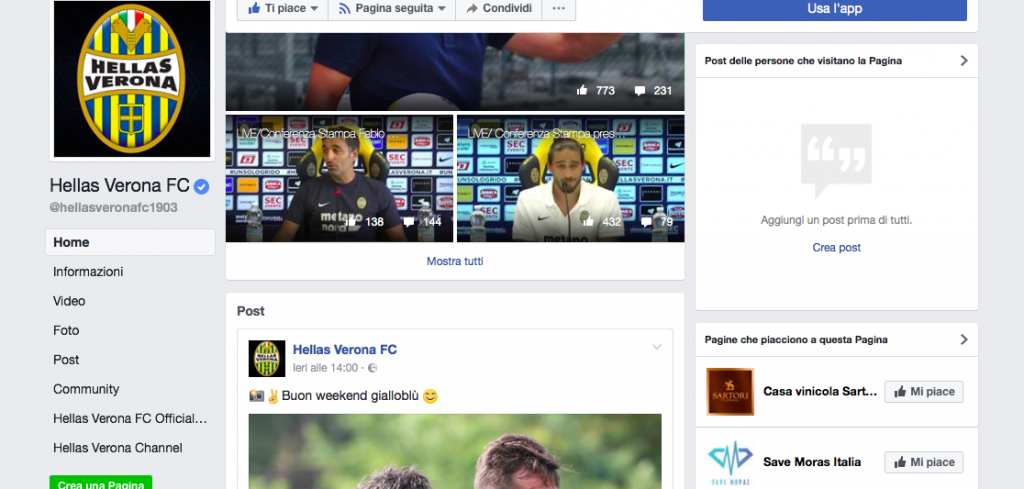
Task: Click like icon showing 773
Action: click(x=582, y=91)
